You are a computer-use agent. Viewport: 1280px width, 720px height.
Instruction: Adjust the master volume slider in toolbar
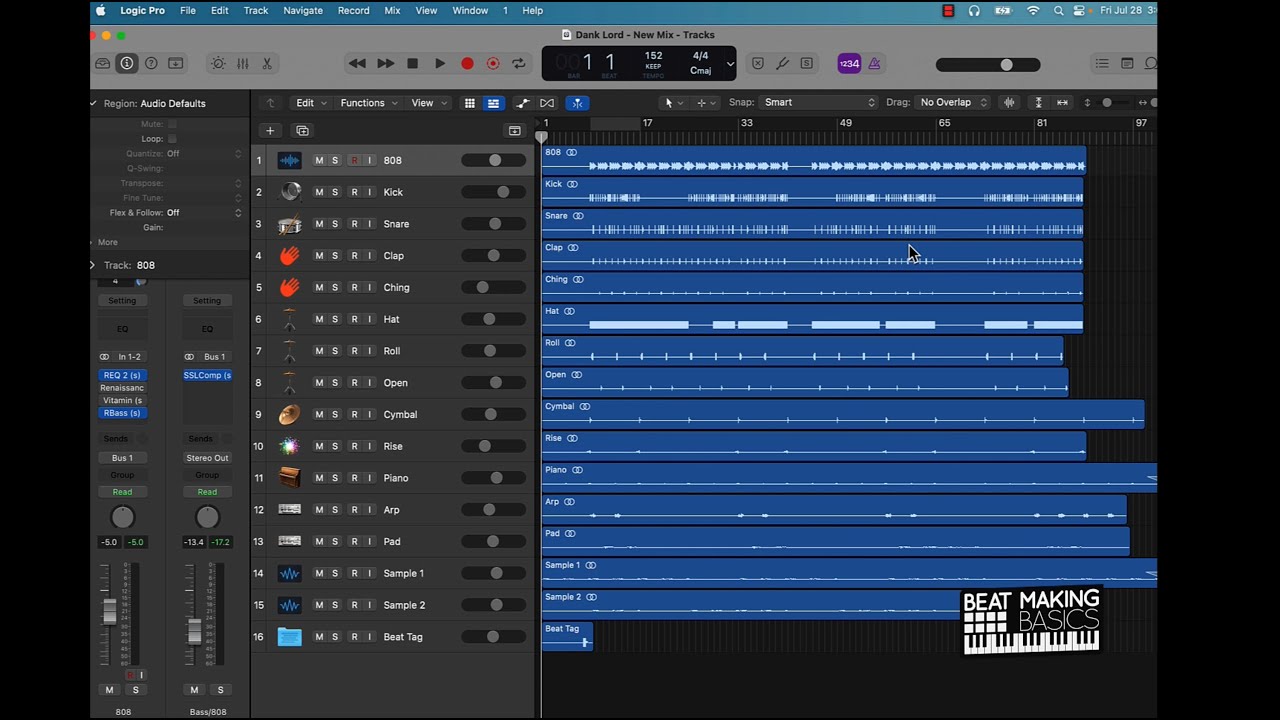987,64
